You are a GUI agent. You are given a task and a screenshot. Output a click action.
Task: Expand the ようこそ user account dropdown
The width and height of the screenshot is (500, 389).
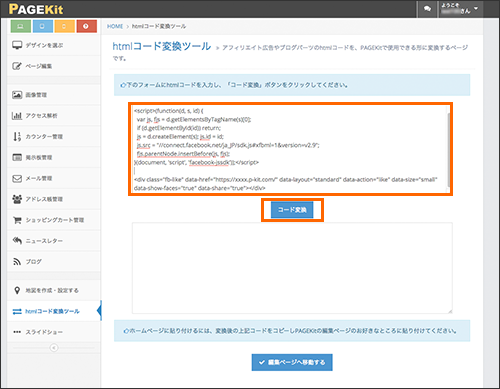(460, 9)
